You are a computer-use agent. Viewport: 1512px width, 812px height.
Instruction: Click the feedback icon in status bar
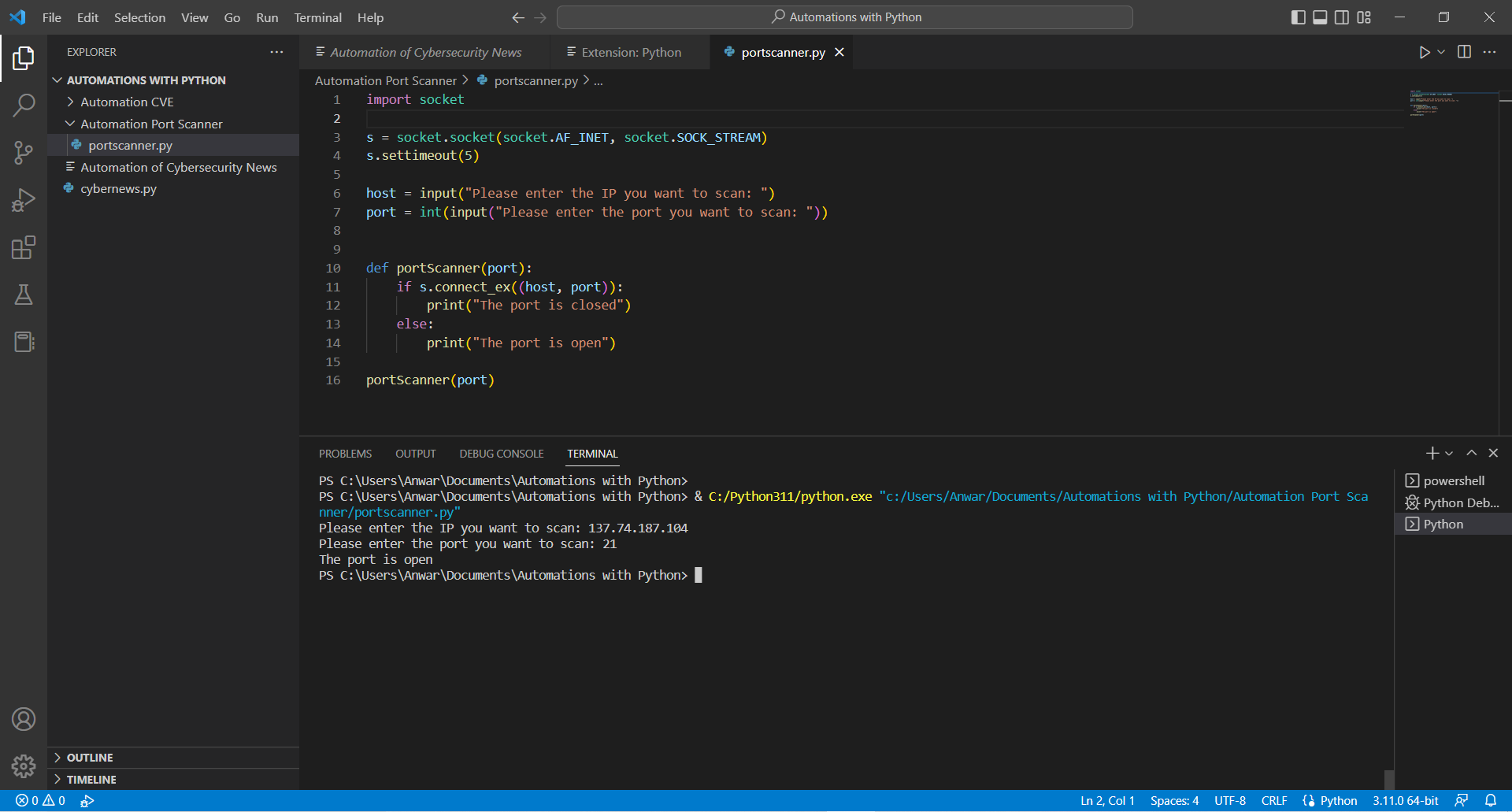1462,800
